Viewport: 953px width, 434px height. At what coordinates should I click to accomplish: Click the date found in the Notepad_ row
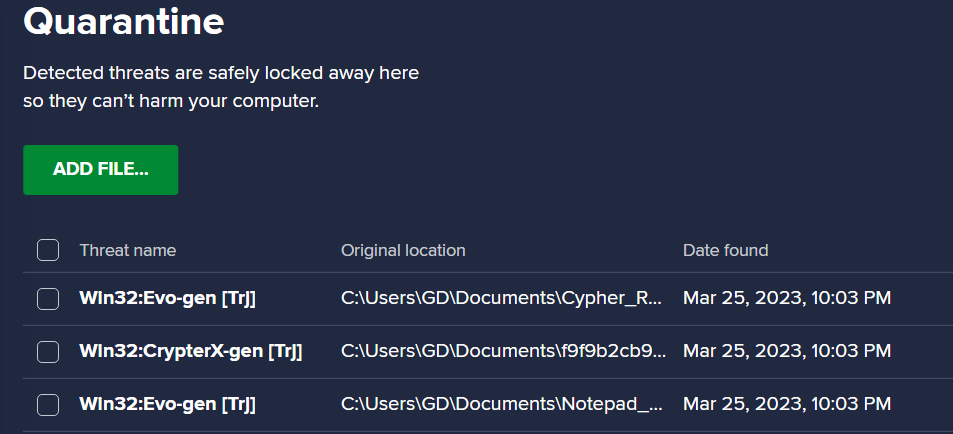coord(787,404)
